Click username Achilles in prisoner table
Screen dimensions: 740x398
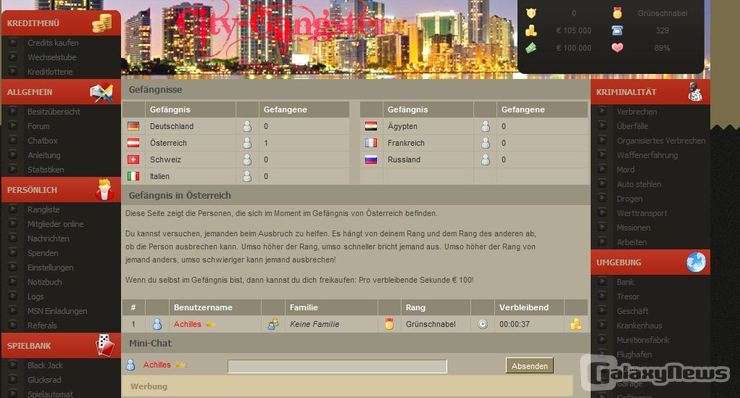click(187, 324)
